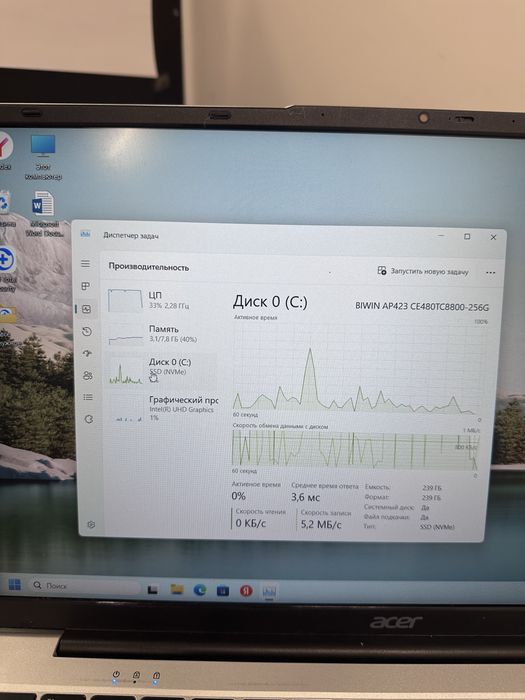Image resolution: width=525 pixels, height=700 pixels.
Task: Click the Диспетчер задач window title
Action: (x=131, y=235)
